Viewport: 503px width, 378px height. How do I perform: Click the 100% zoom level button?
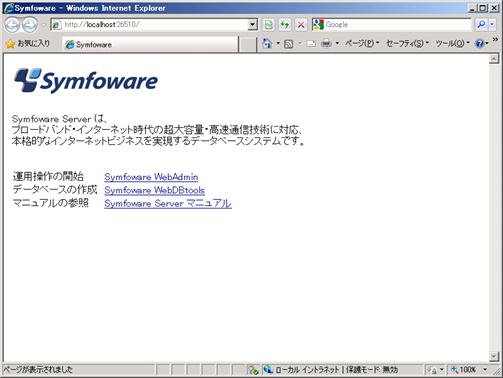click(464, 369)
